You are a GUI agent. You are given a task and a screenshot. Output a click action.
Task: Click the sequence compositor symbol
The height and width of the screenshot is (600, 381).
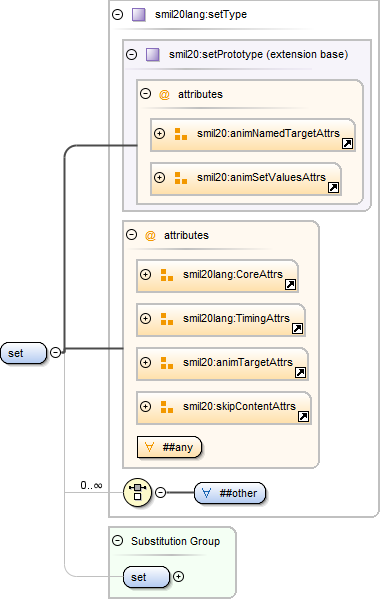point(137,492)
